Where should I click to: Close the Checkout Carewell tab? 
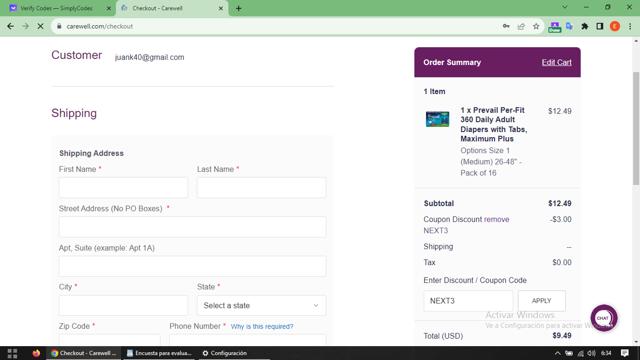click(221, 8)
